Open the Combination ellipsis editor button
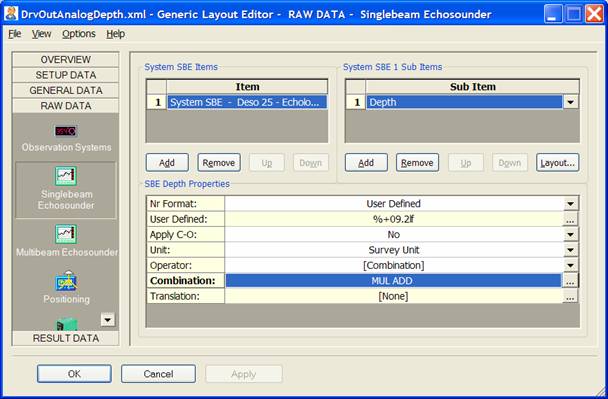This screenshot has height=399, width=608. point(570,281)
